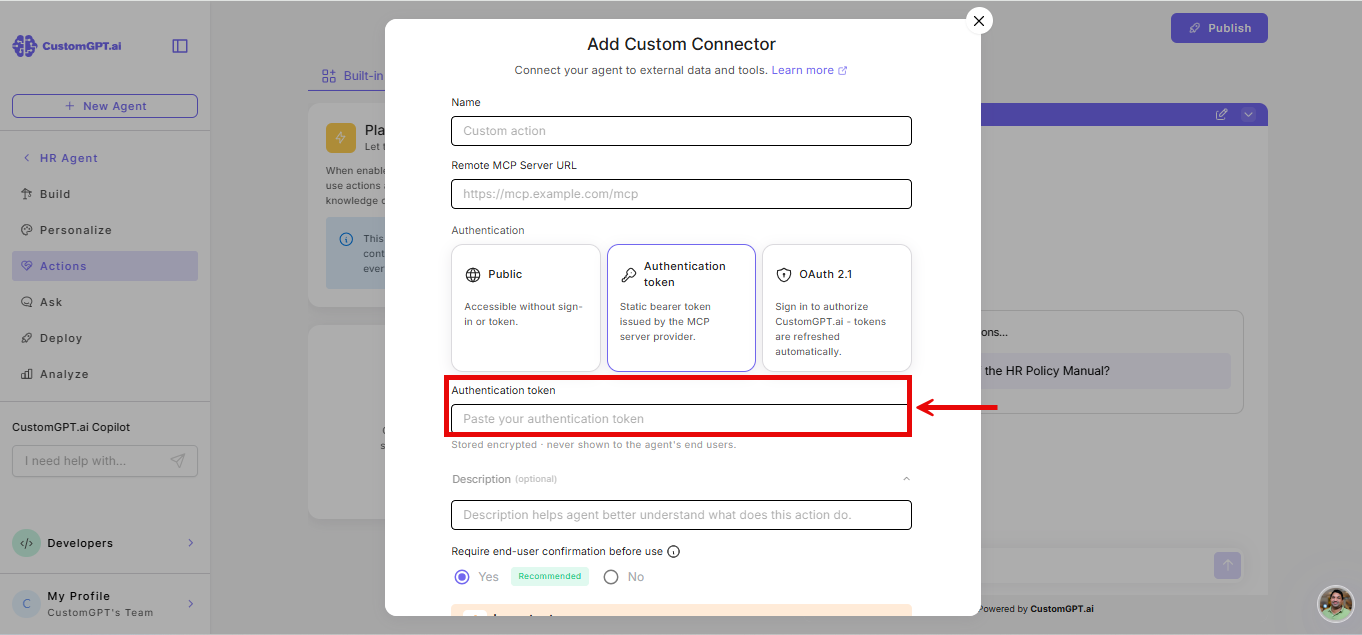Collapse the sidebar panel icon
This screenshot has height=635, width=1362.
point(180,46)
